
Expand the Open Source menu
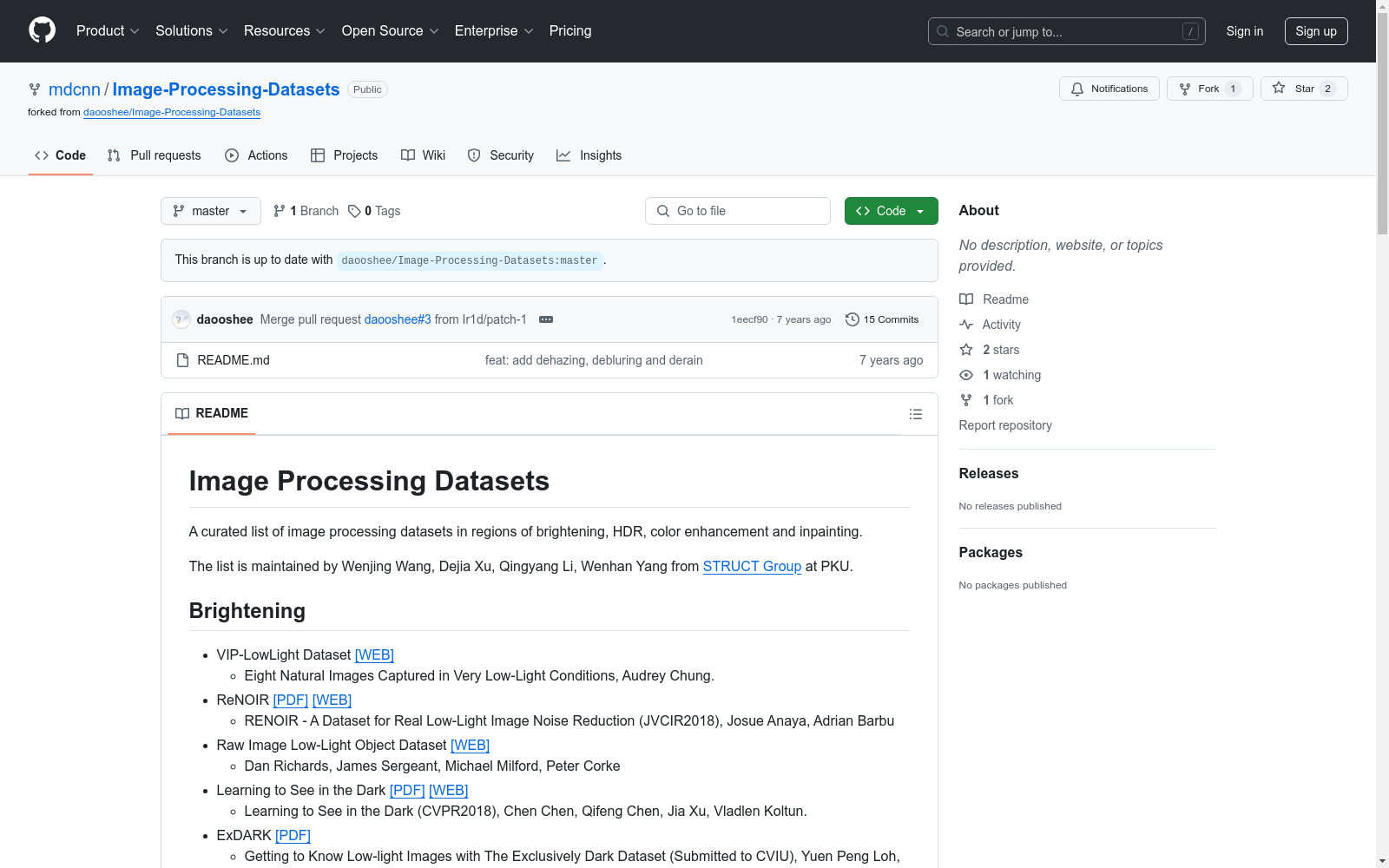(x=391, y=31)
